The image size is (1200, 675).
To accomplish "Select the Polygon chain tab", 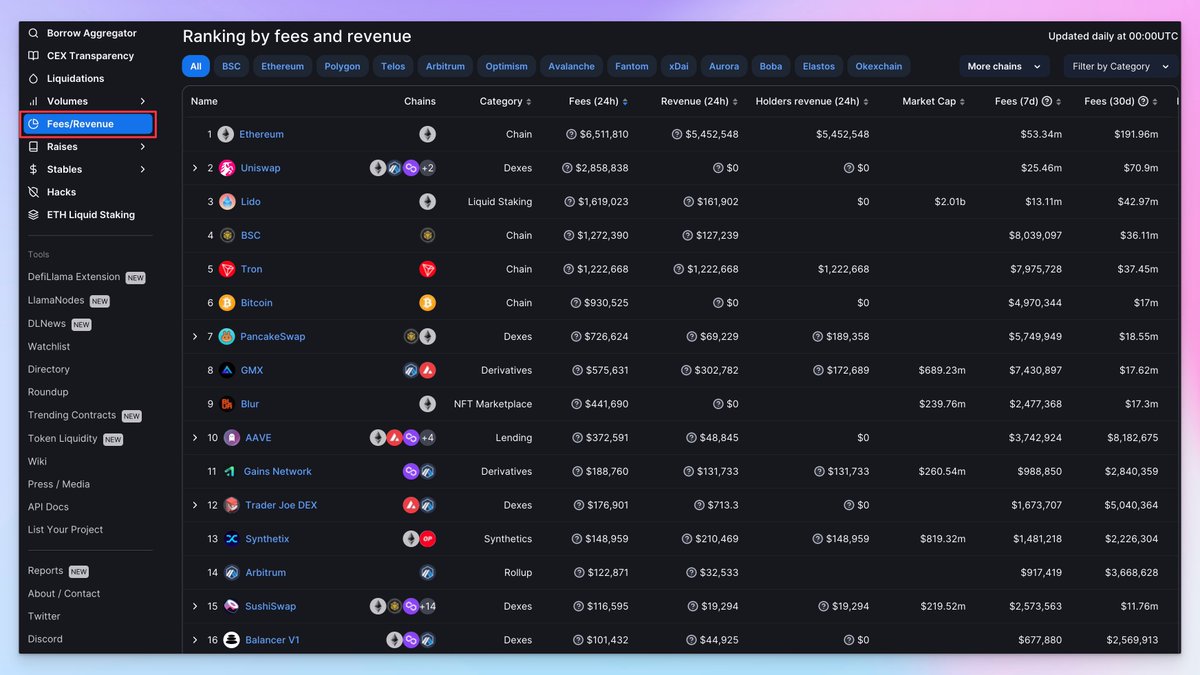I will (x=343, y=66).
